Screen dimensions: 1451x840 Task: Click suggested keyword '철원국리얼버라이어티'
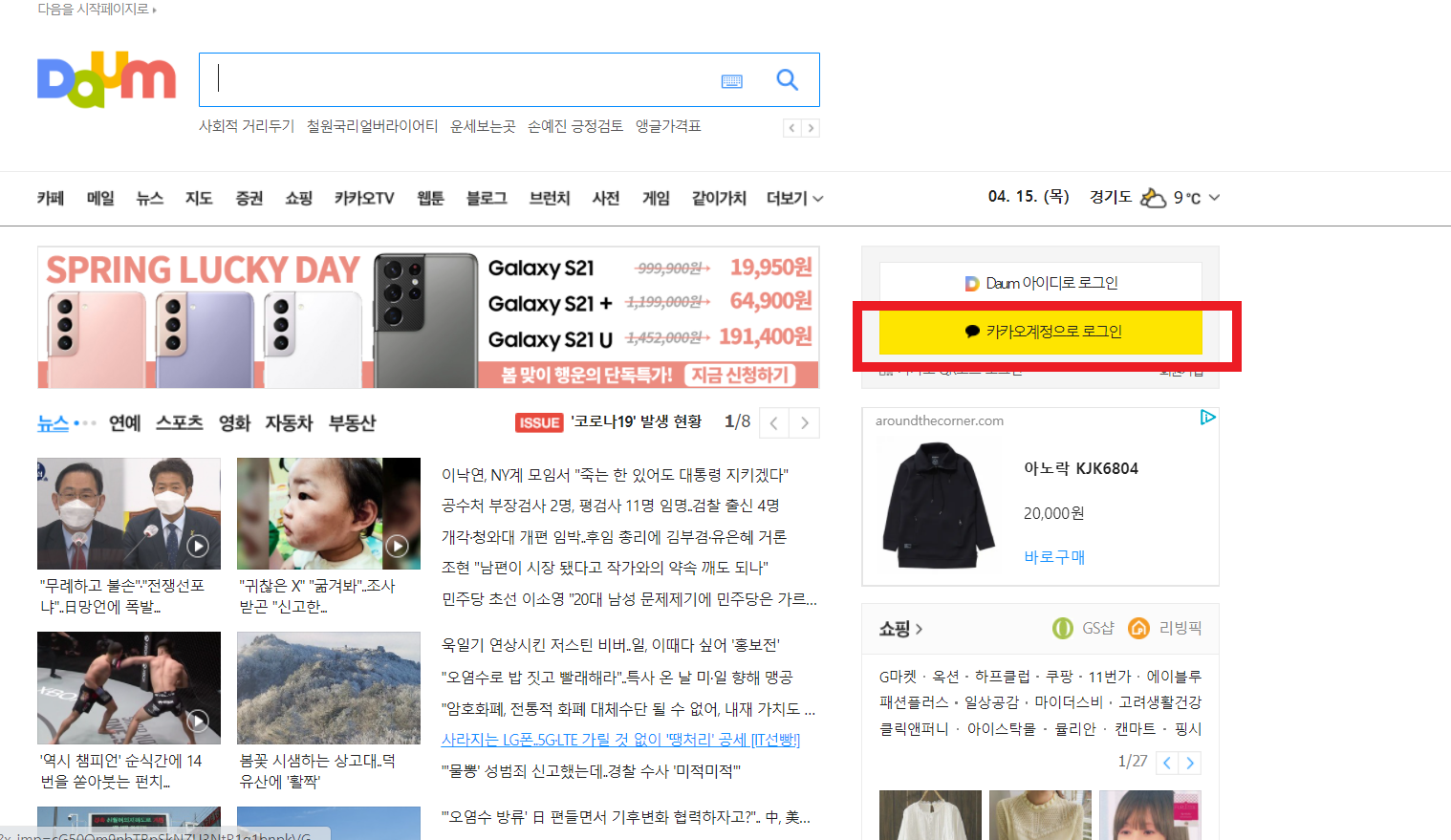click(373, 126)
